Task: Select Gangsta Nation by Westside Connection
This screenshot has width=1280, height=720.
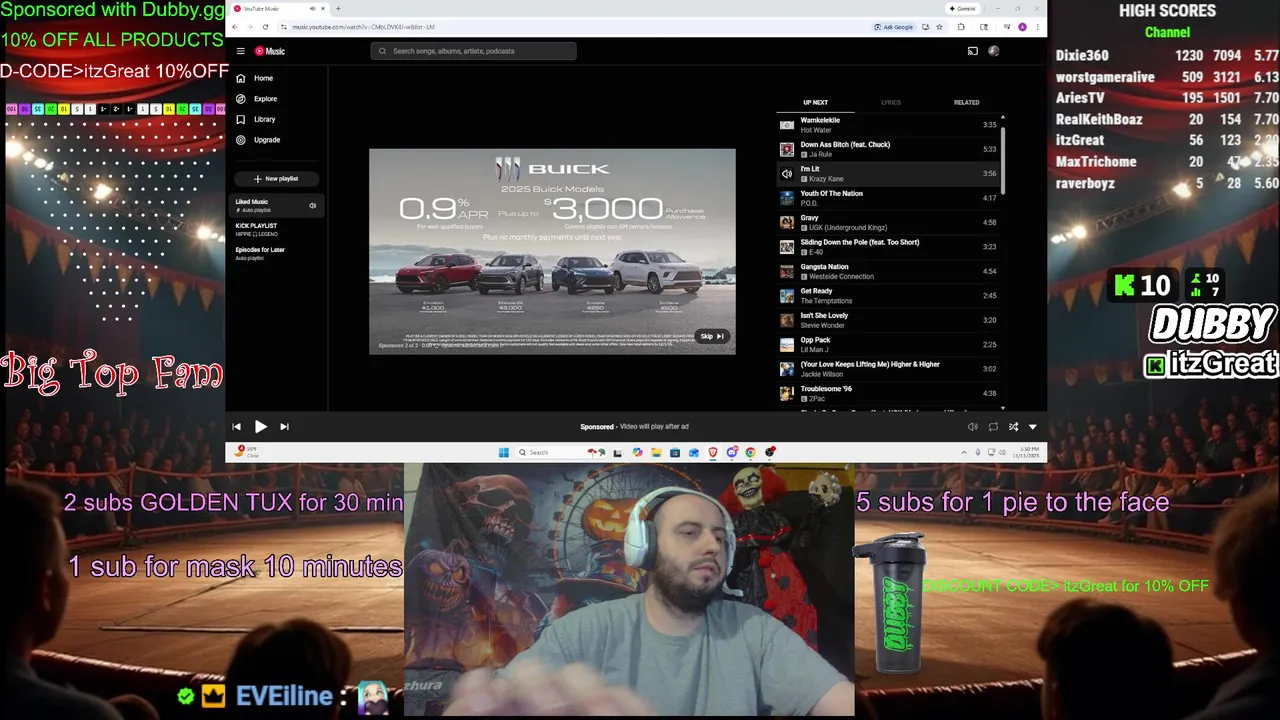Action: [888, 271]
